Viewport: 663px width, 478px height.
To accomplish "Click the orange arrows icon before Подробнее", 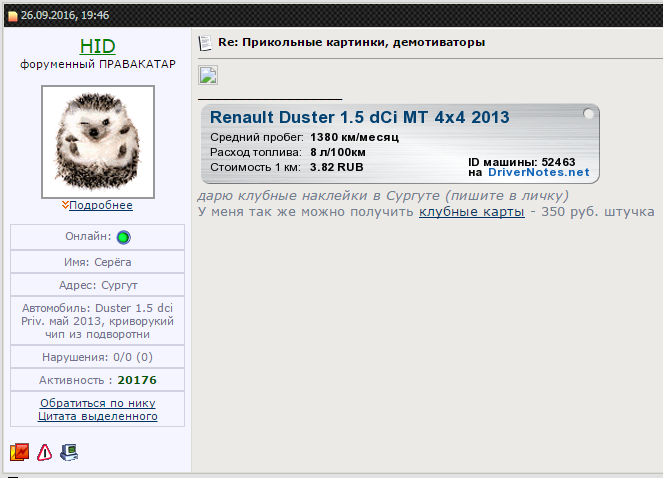I will tap(65, 205).
